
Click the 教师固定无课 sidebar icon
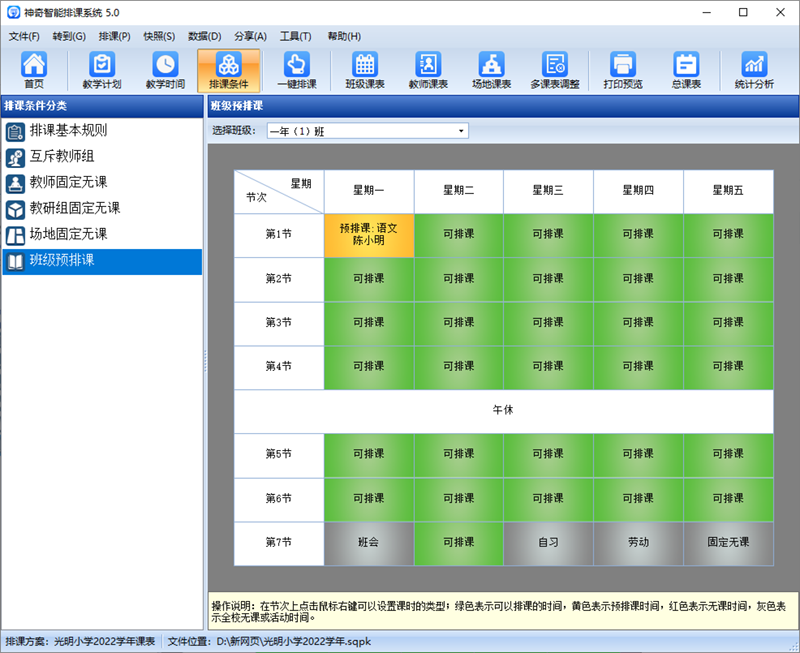[15, 184]
